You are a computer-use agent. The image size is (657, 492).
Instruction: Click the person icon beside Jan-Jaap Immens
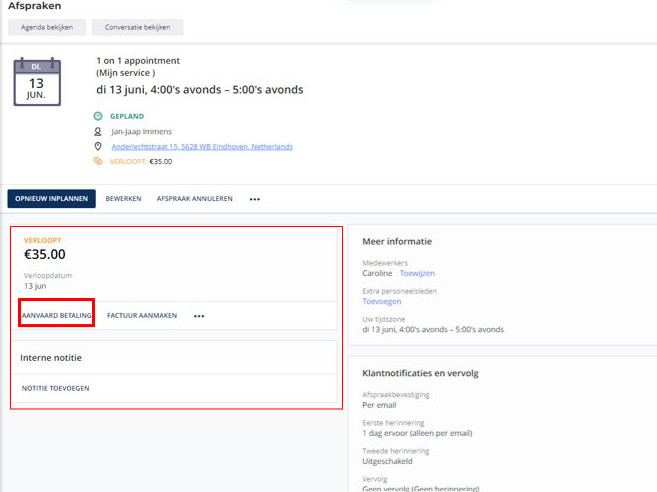98,131
